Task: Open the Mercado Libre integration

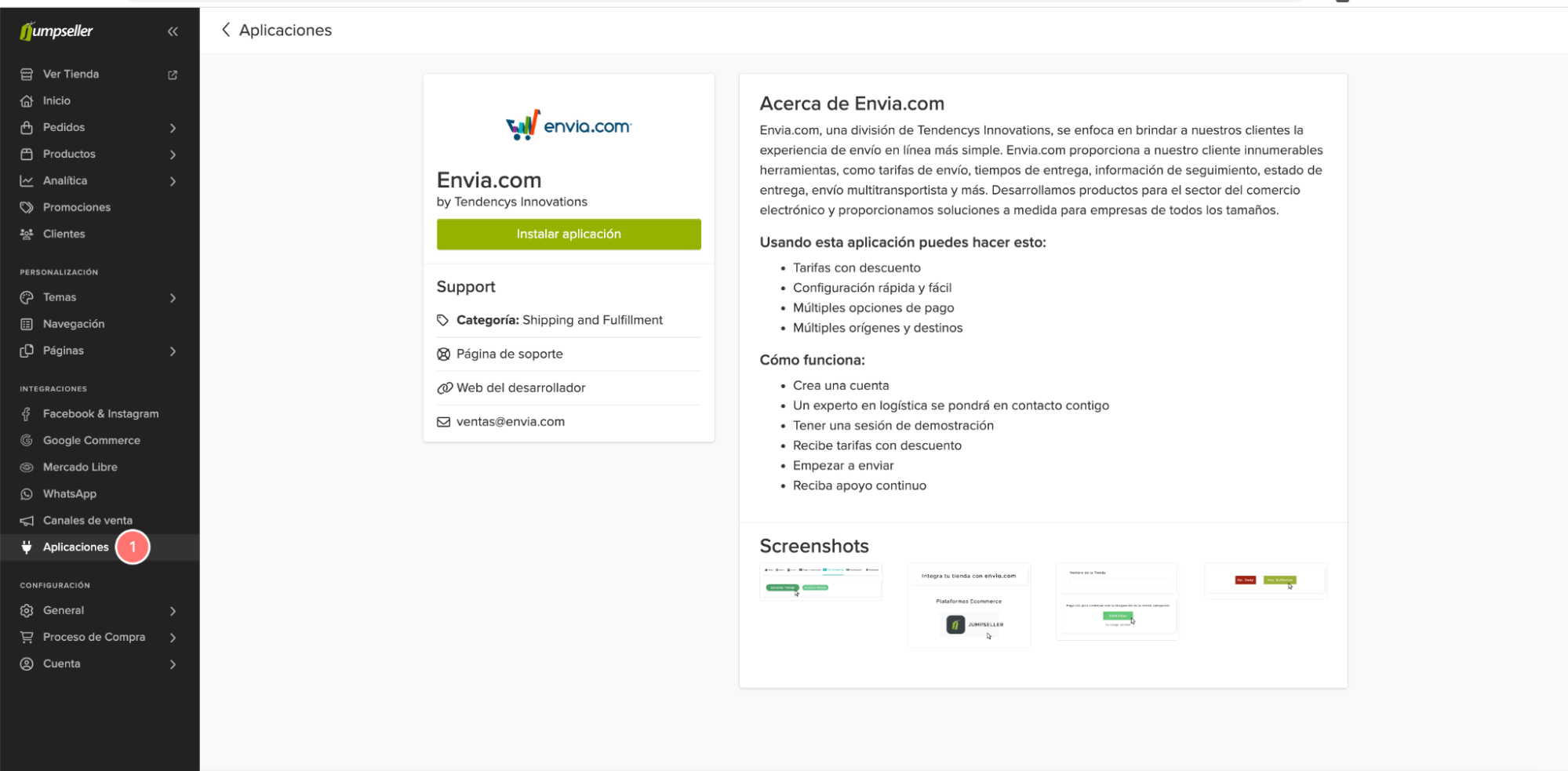Action: click(80, 467)
